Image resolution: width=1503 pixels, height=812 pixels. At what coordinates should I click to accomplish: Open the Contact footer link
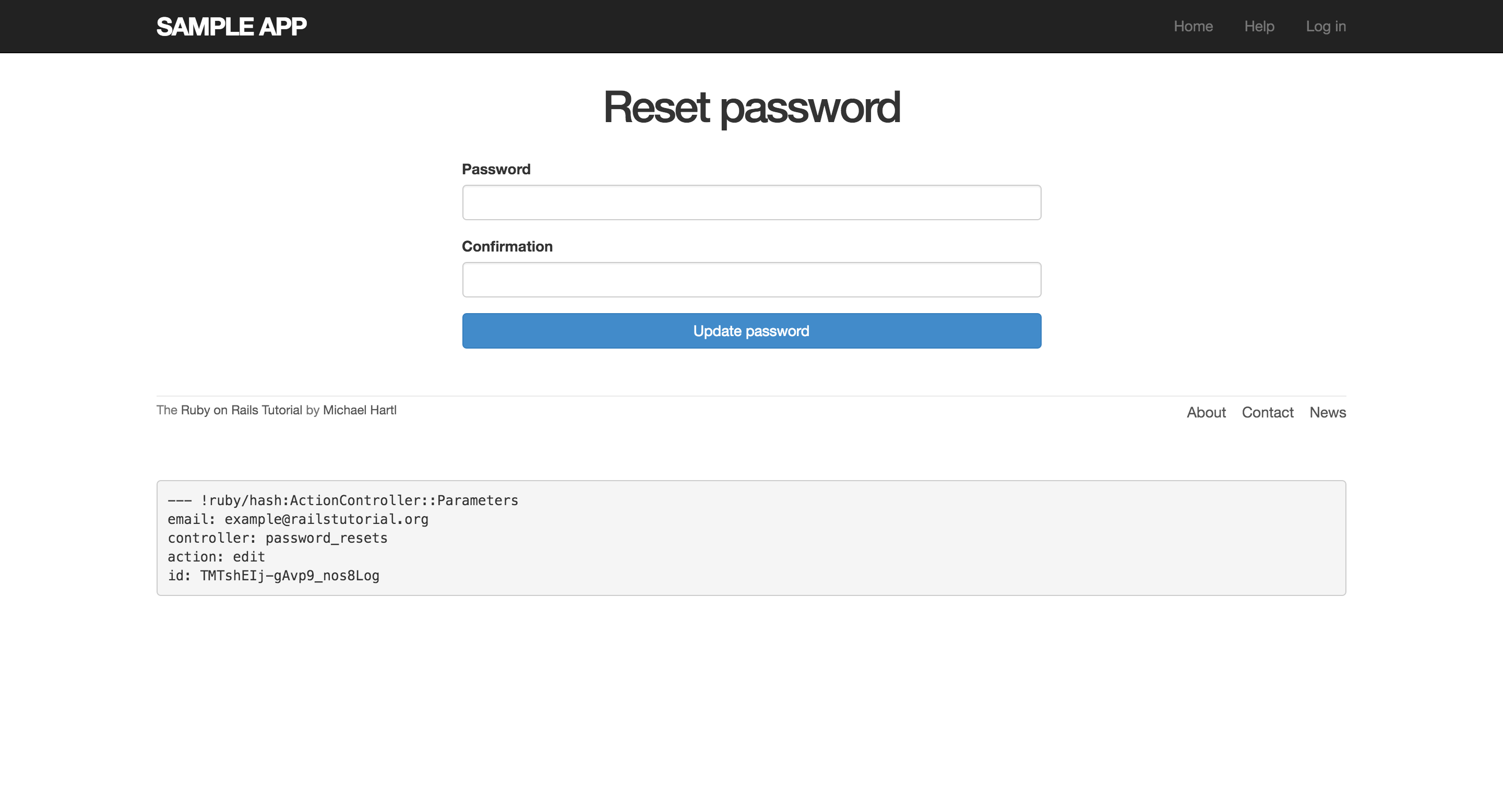tap(1267, 412)
